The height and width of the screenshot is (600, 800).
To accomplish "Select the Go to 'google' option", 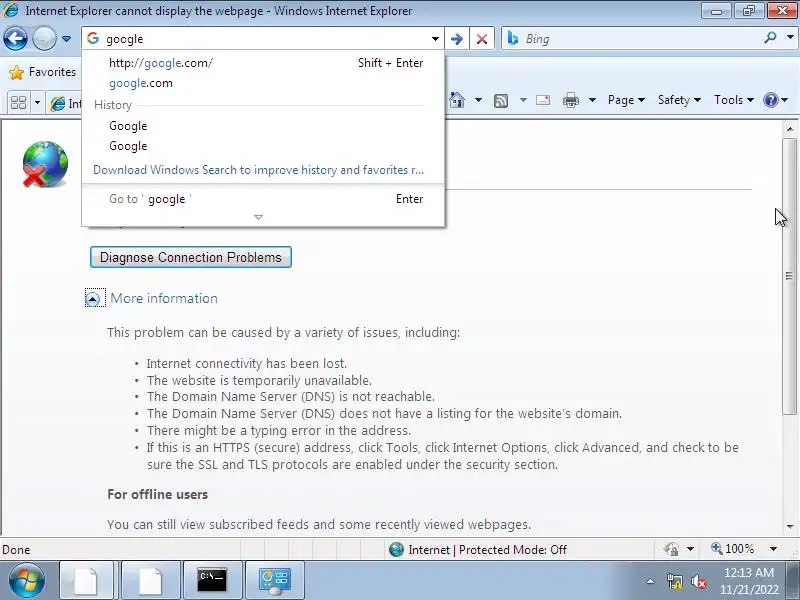I will (265, 199).
